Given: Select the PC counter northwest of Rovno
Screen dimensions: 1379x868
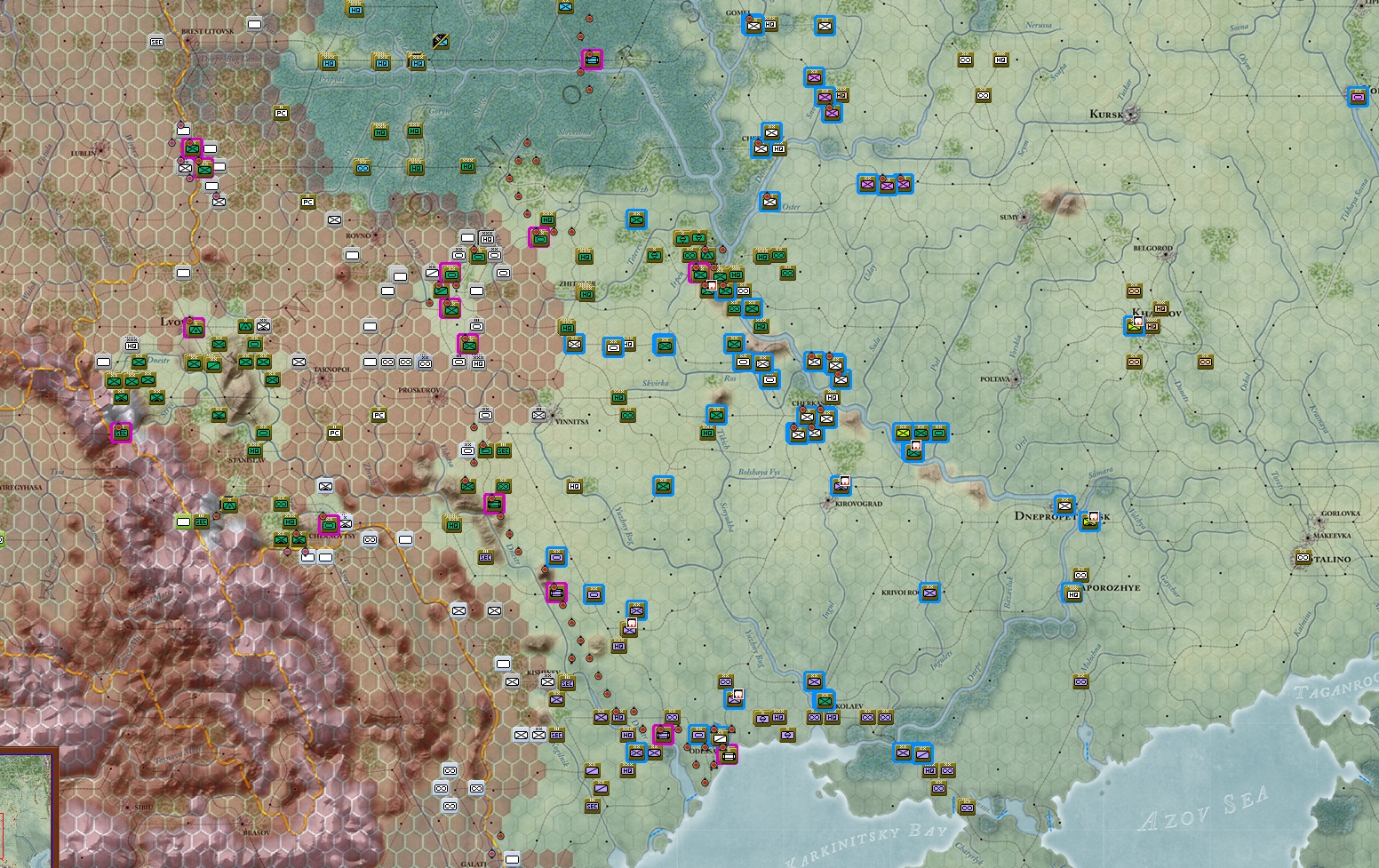Looking at the screenshot, I should point(307,202).
